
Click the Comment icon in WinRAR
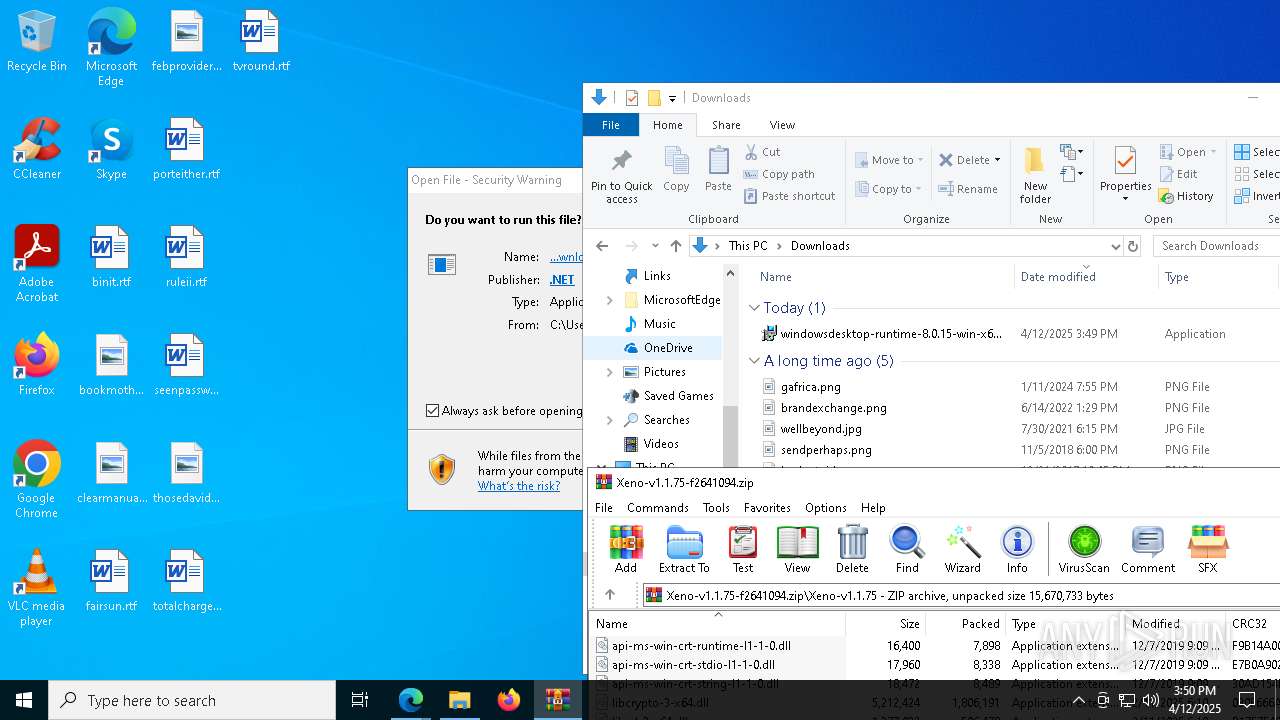pyautogui.click(x=1148, y=549)
